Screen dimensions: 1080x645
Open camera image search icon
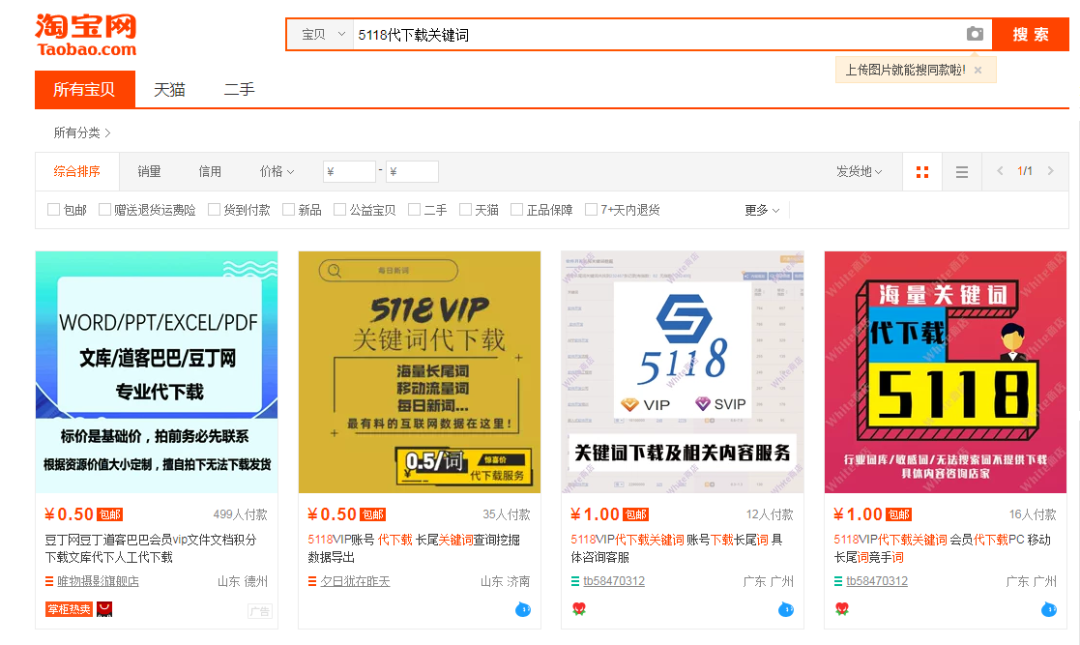click(975, 34)
